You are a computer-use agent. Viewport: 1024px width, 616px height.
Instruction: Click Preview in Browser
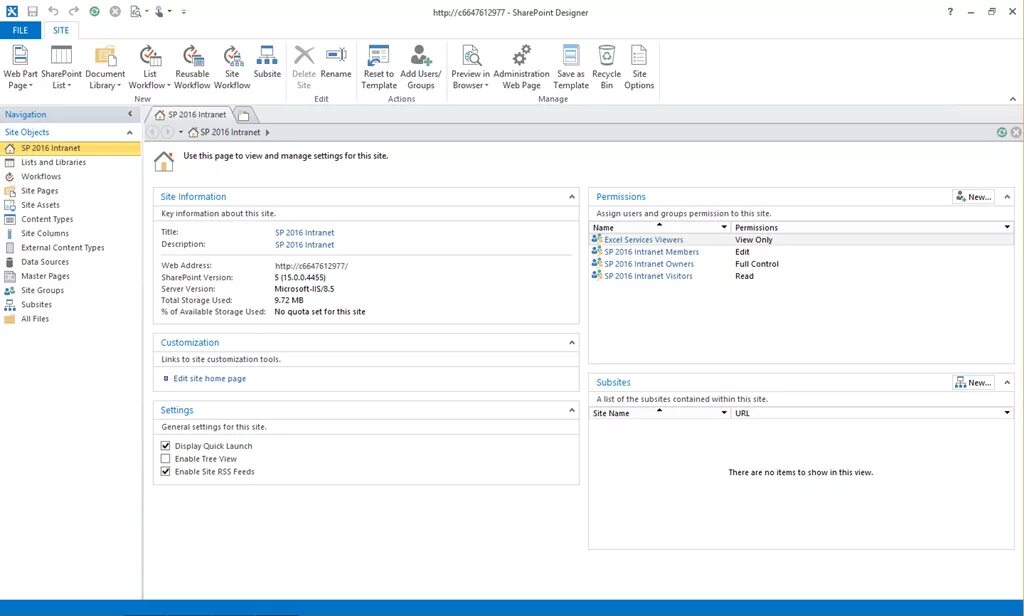tap(470, 67)
